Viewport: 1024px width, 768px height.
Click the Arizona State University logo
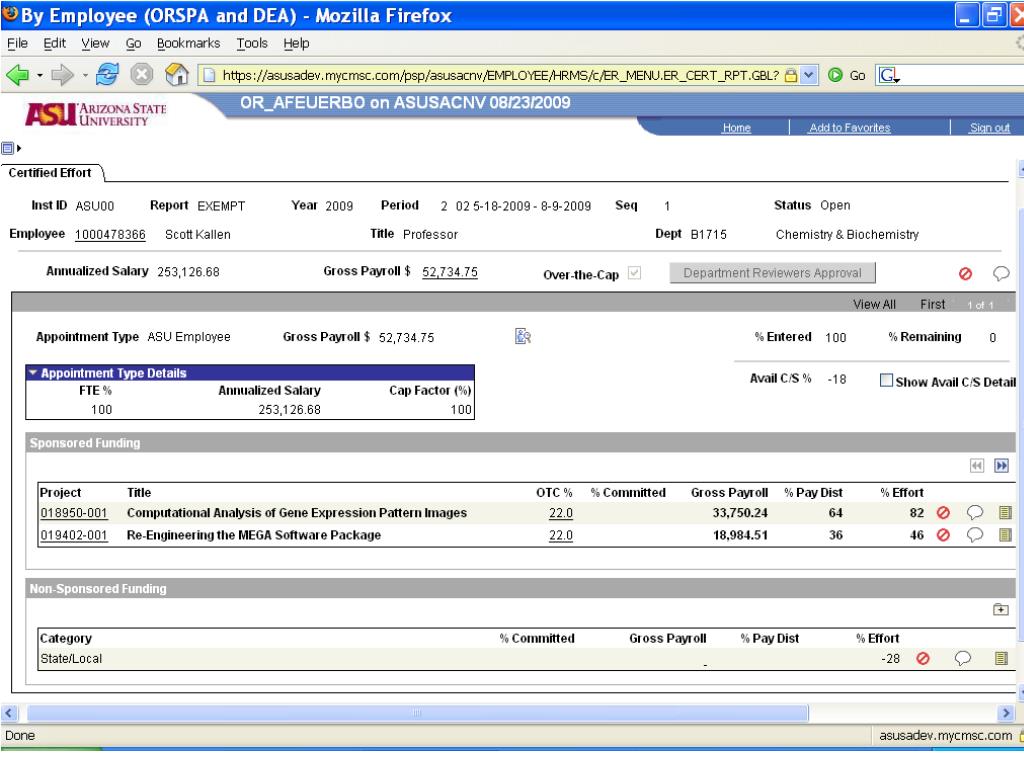pyautogui.click(x=95, y=114)
